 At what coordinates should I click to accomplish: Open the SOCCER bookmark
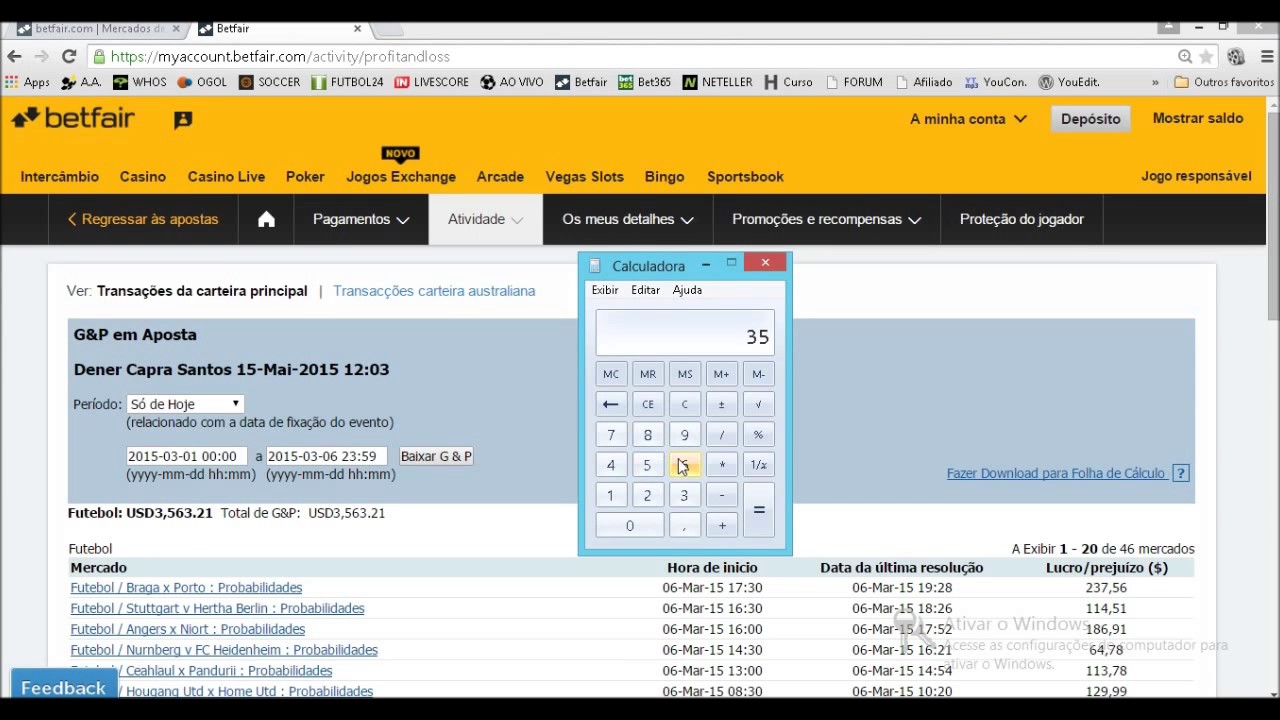(269, 82)
